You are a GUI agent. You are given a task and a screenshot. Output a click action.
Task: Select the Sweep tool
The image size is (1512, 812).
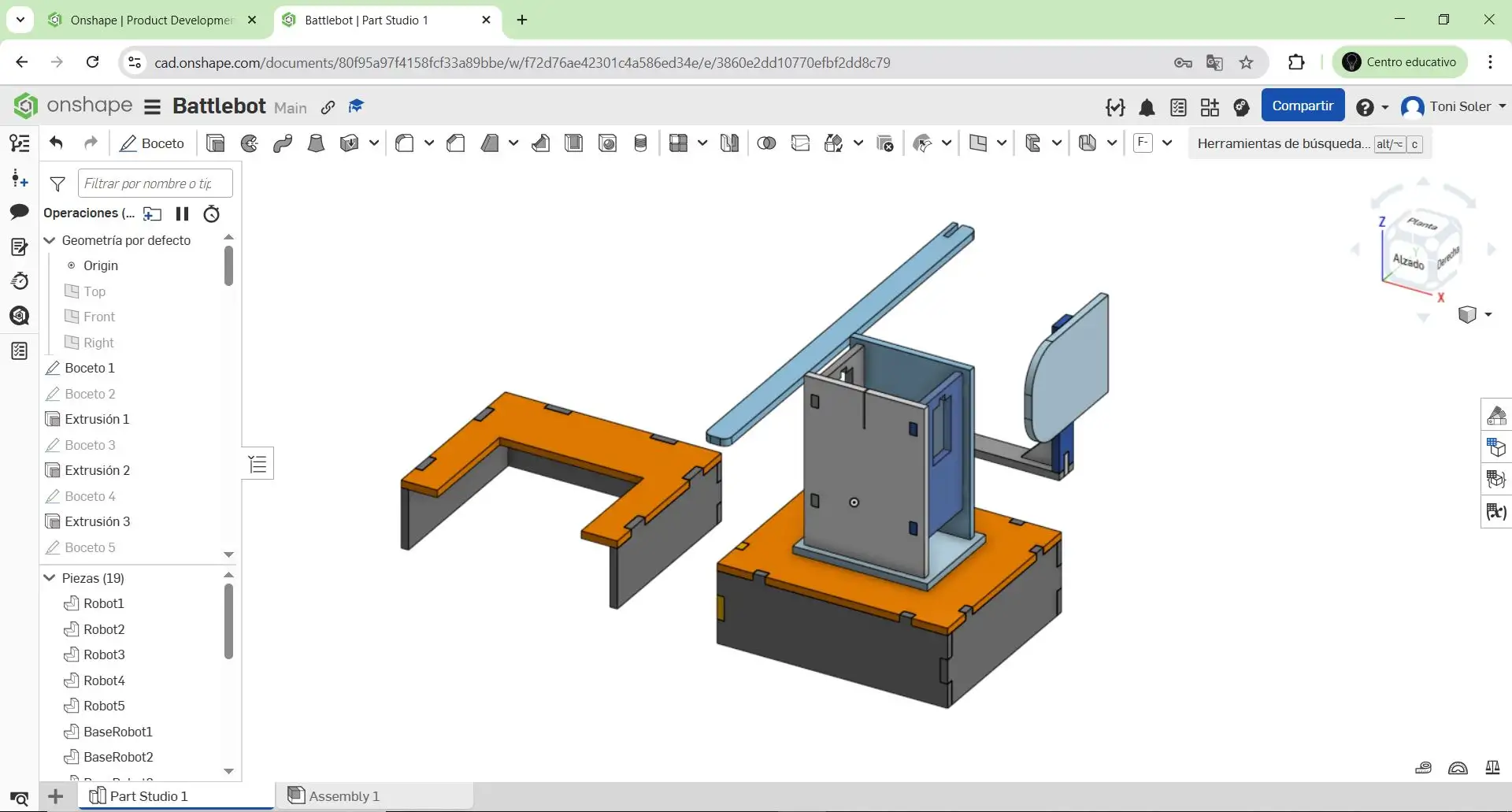[x=283, y=143]
